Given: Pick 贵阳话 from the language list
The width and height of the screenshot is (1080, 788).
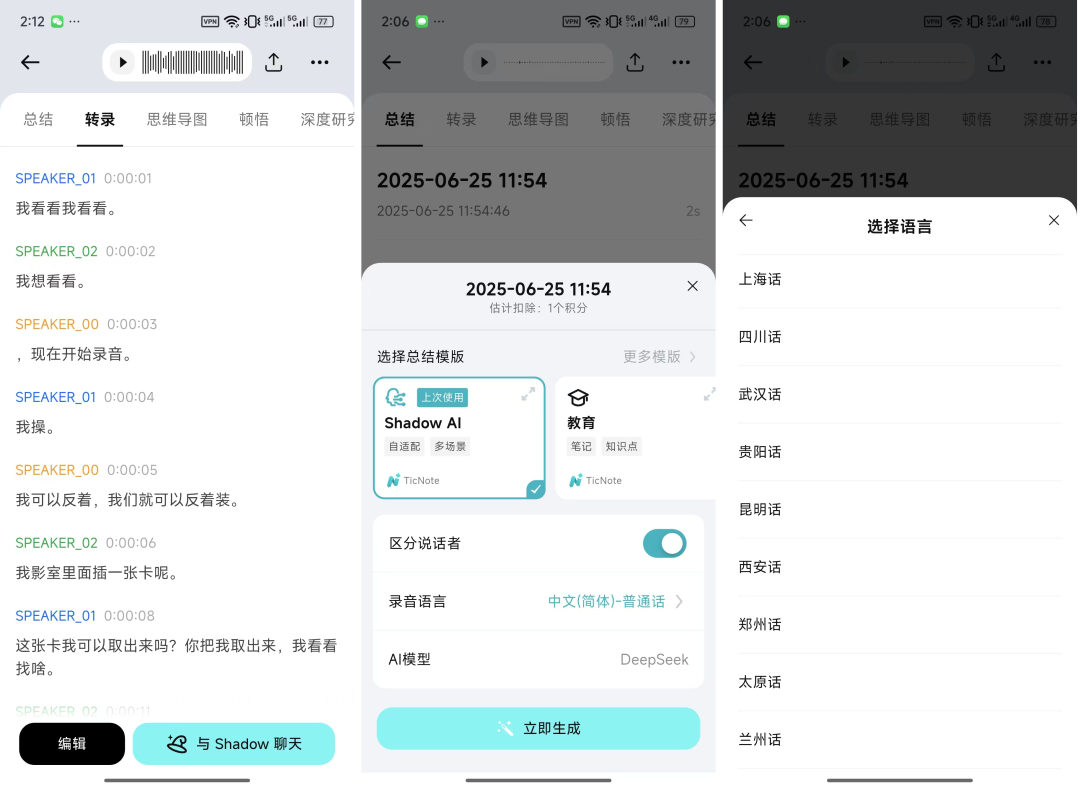Looking at the screenshot, I should tap(900, 453).
